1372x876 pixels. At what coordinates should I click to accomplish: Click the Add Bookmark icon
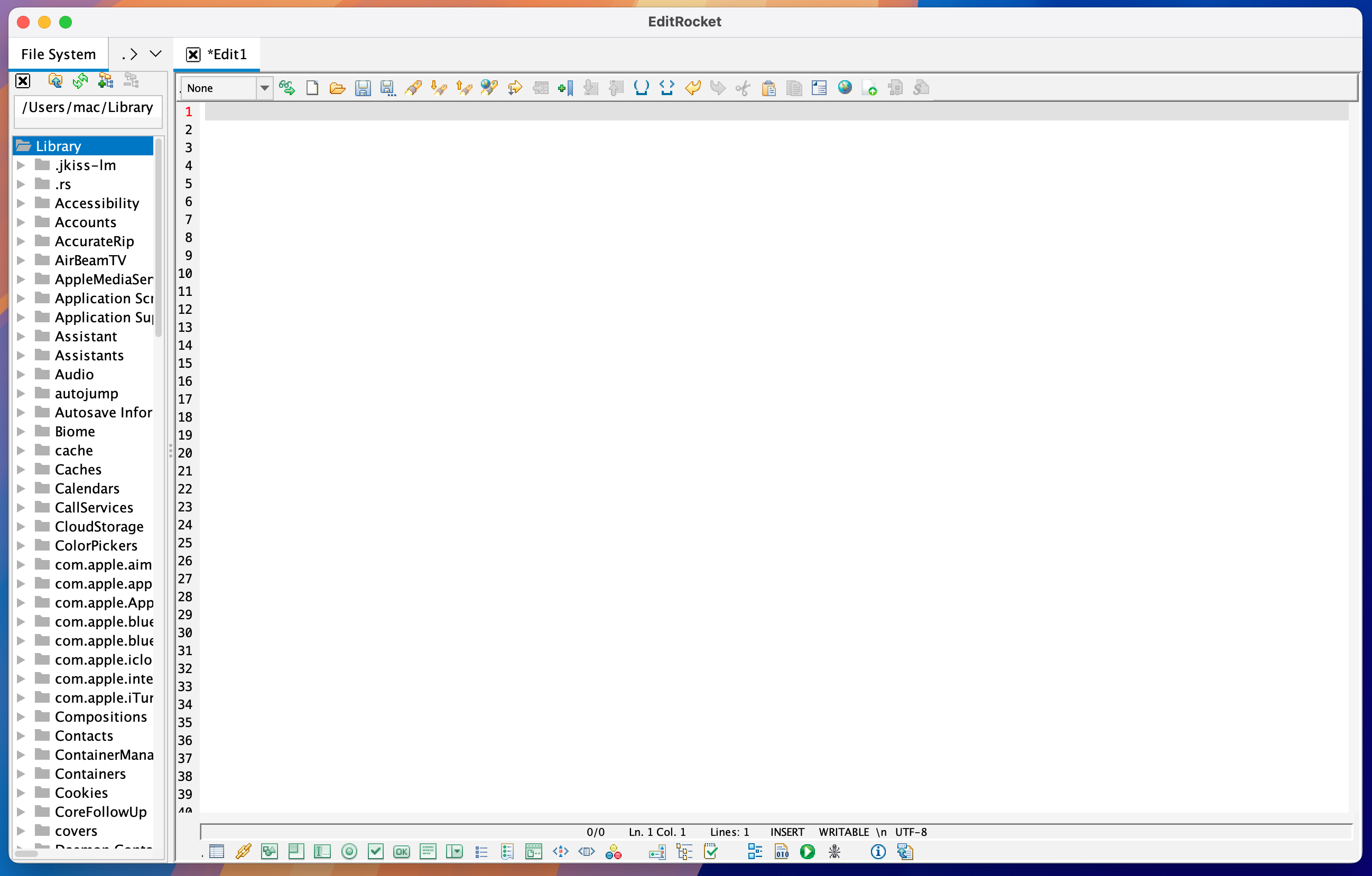(566, 88)
